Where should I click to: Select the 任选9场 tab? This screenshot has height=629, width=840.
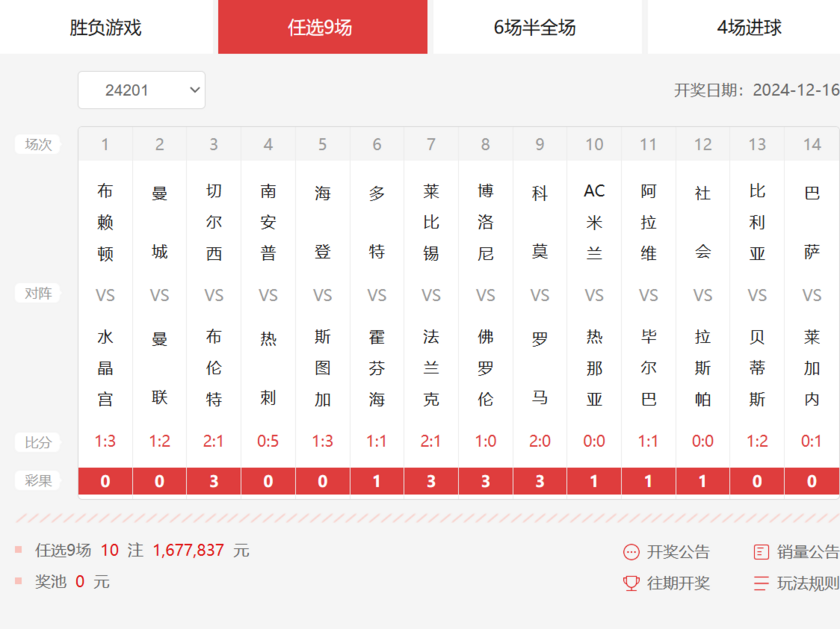coord(321,27)
